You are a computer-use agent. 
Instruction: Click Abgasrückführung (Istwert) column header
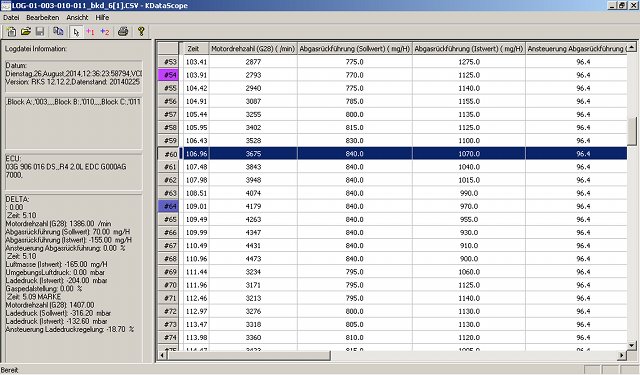coord(469,49)
